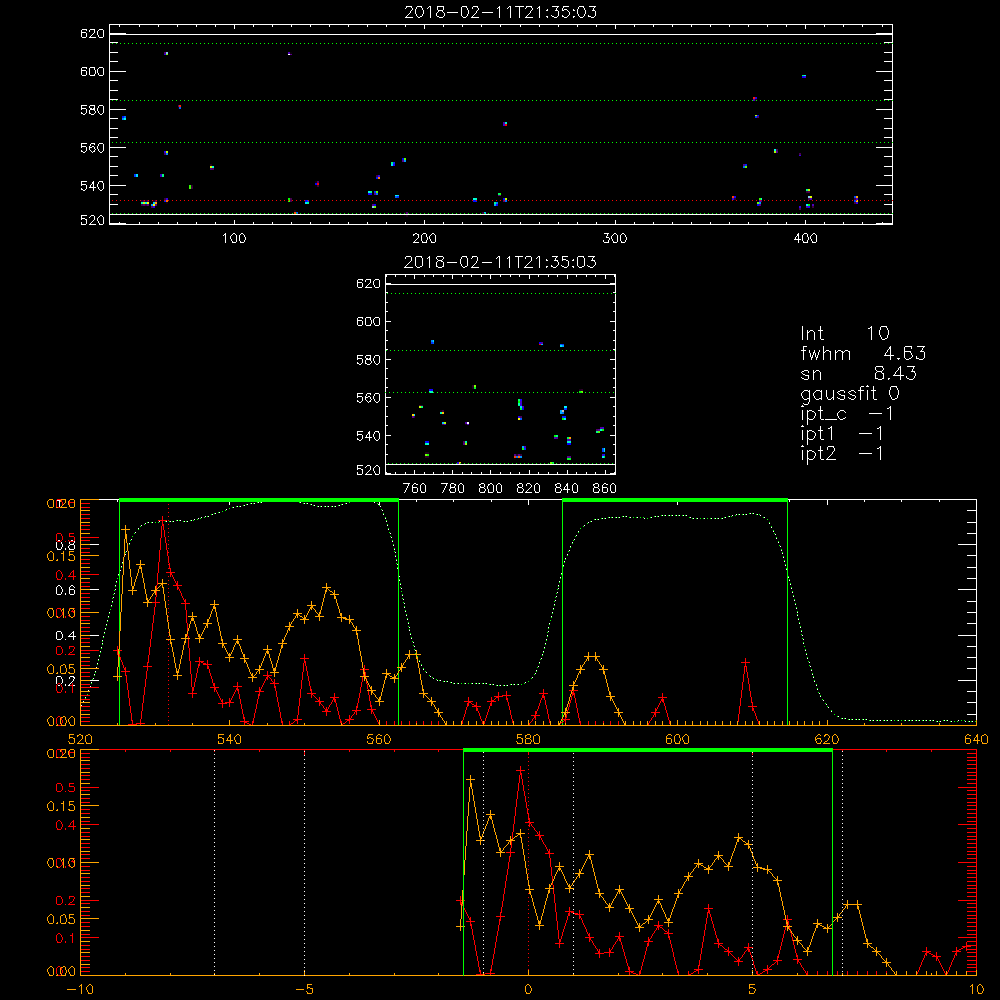Click x-axis label 760 on the middle plot
The height and width of the screenshot is (1000, 1000).
point(415,489)
